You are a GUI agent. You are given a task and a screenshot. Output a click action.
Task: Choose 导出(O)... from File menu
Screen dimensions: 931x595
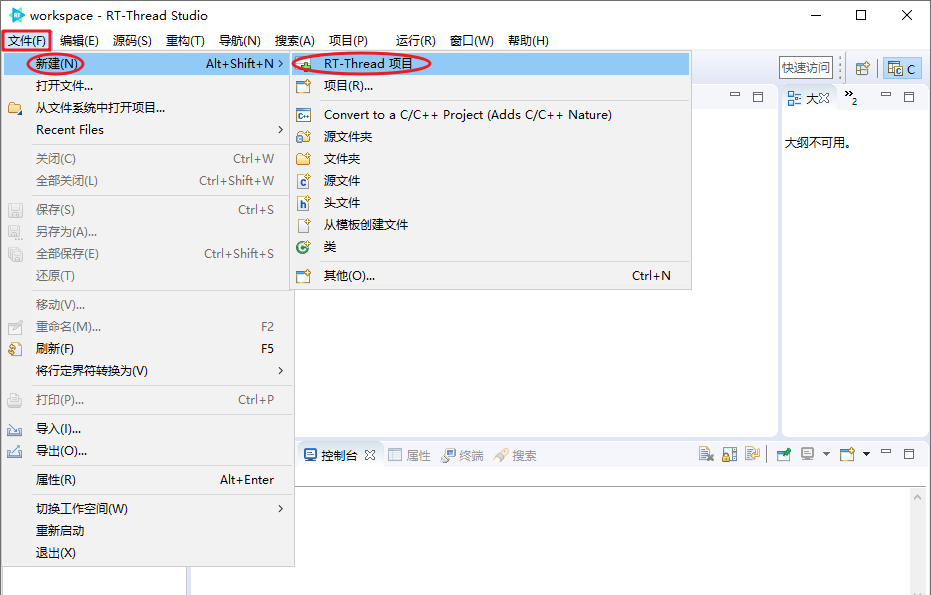coord(147,451)
